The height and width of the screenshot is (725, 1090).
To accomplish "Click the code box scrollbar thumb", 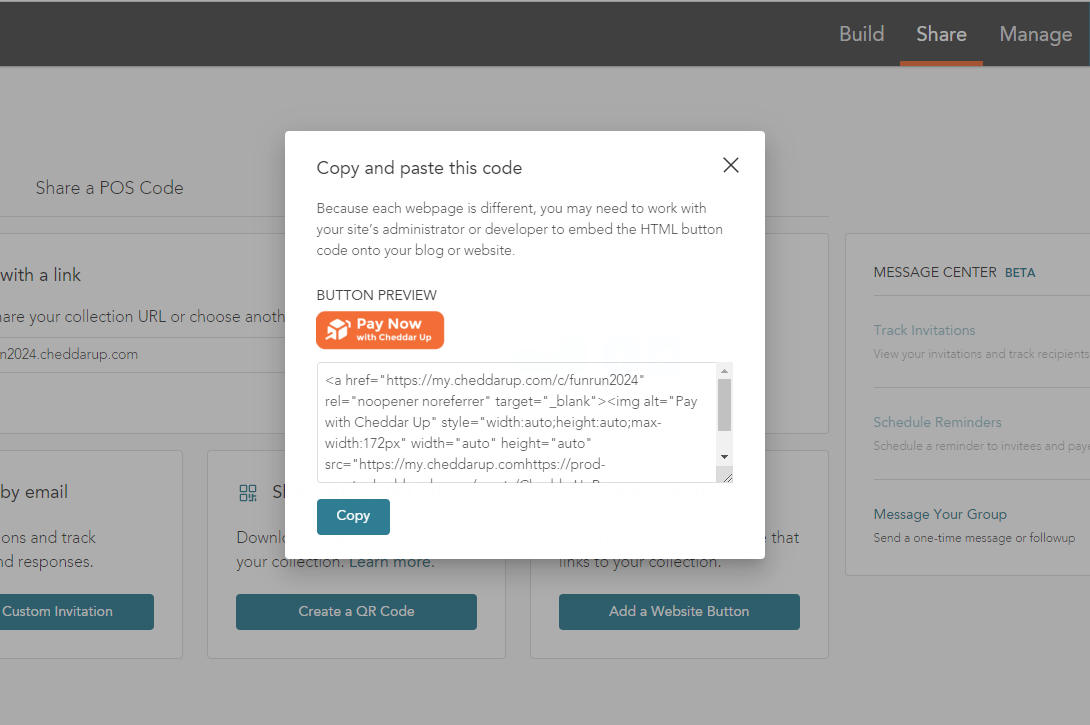I will (724, 405).
